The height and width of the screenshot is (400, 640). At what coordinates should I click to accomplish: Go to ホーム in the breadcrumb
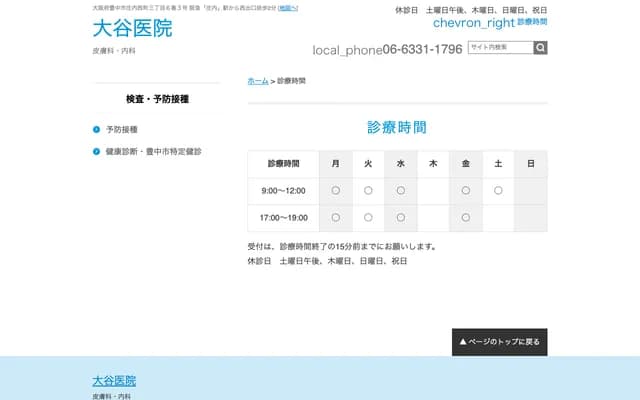pos(257,80)
